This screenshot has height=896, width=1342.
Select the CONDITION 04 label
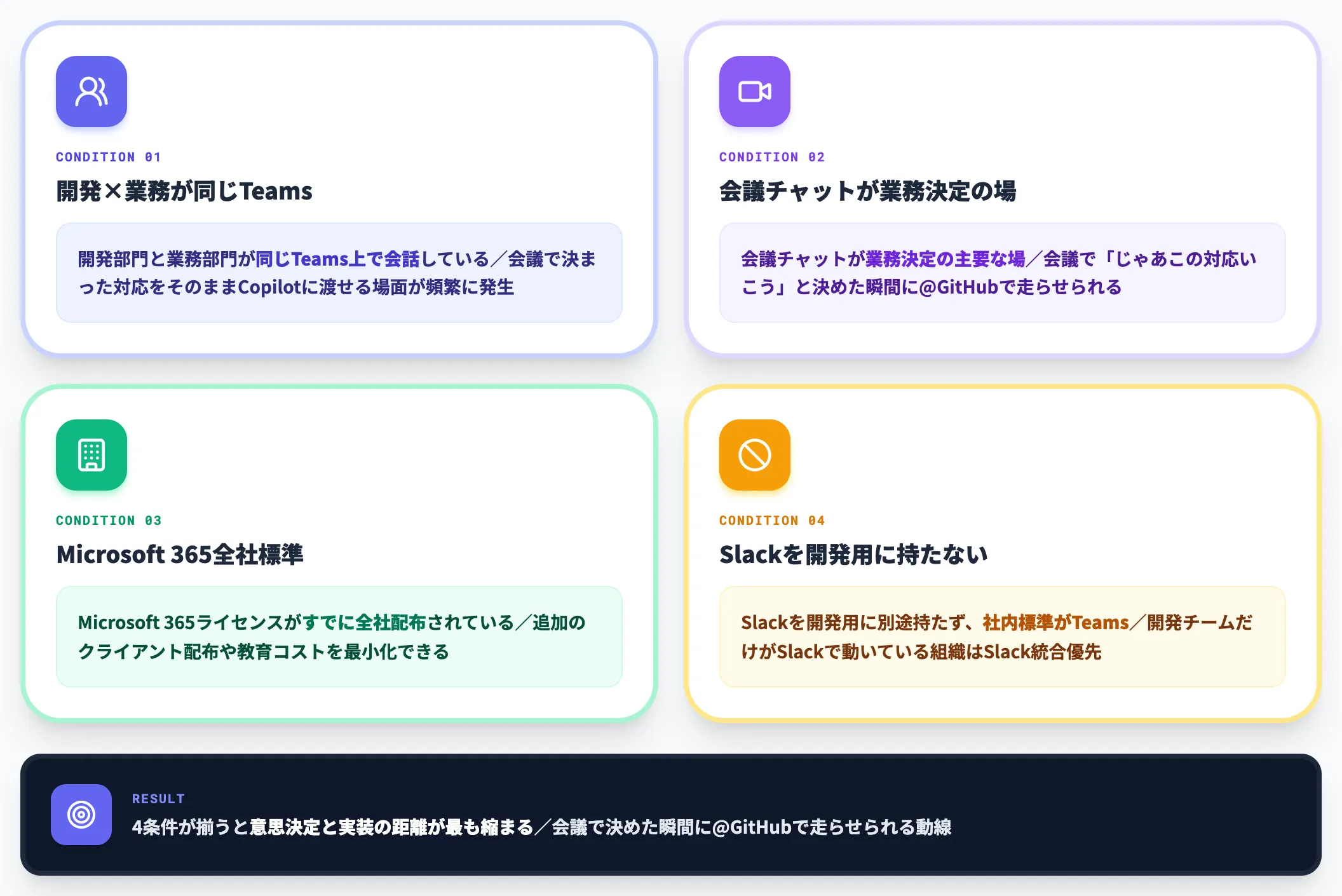[x=772, y=520]
